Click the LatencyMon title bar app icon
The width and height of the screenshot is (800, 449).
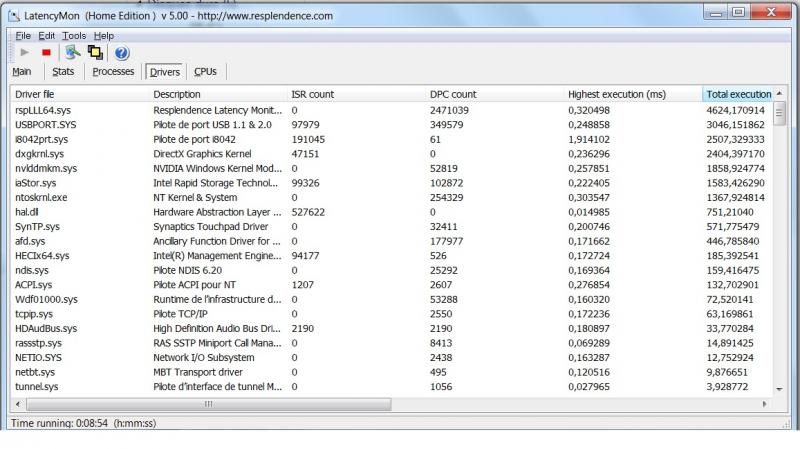[x=14, y=16]
